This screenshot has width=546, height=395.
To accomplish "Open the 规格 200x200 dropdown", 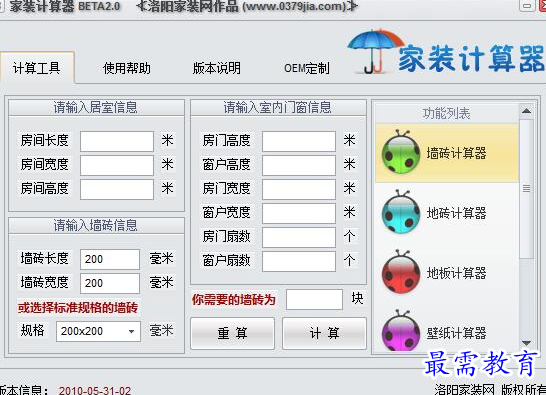I will tap(98, 331).
